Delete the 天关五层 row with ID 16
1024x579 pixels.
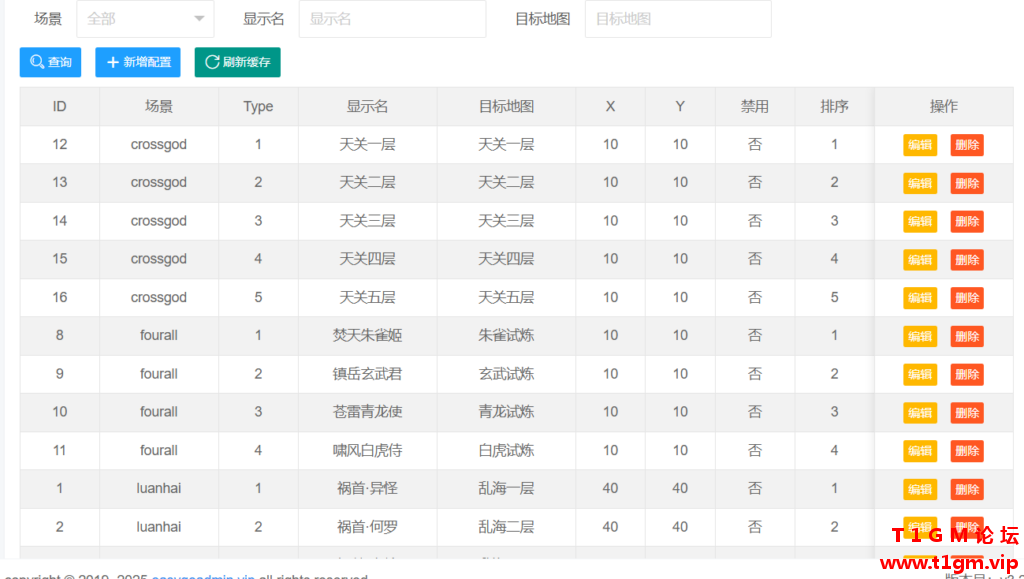[967, 298]
